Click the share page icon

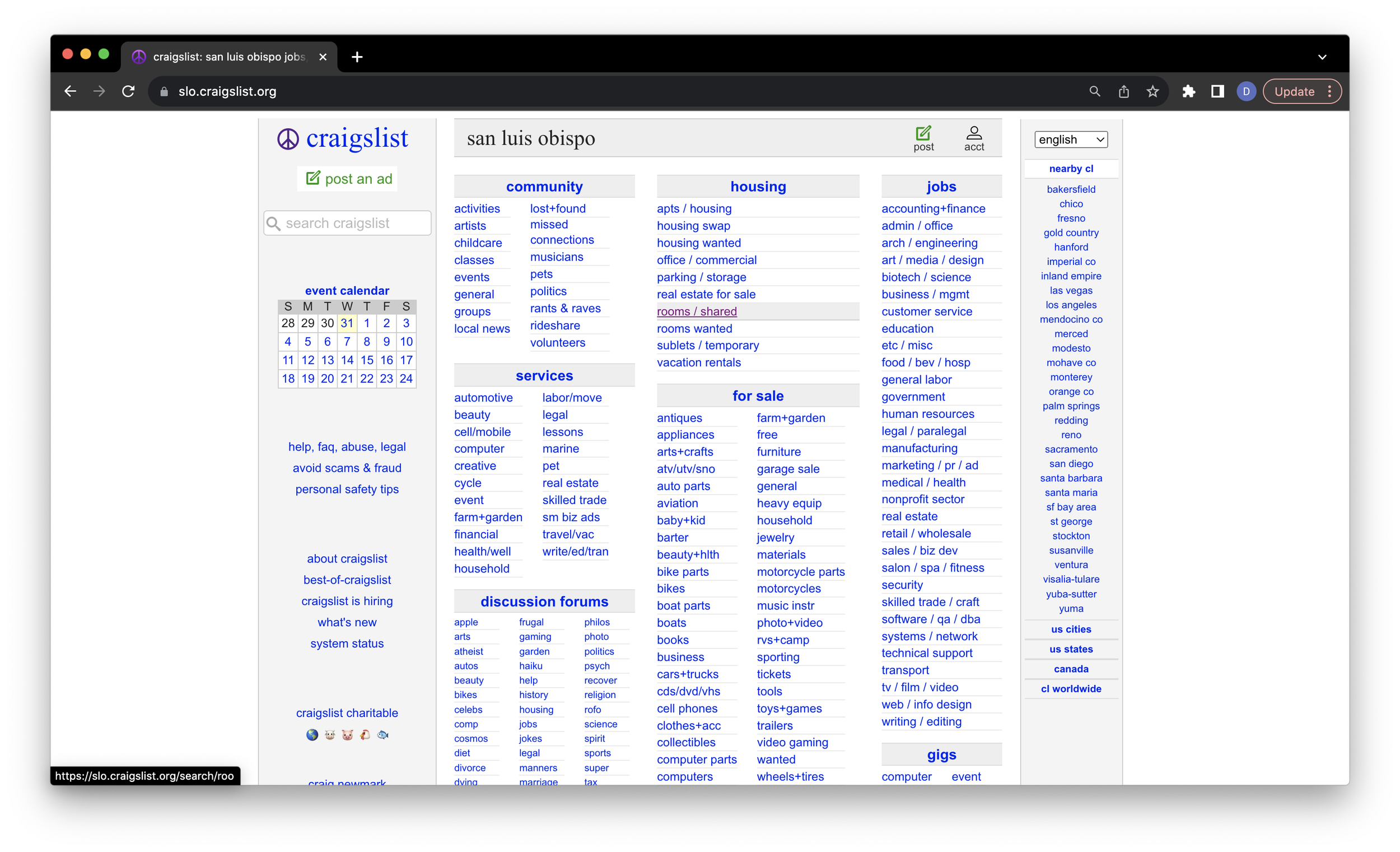point(1123,91)
